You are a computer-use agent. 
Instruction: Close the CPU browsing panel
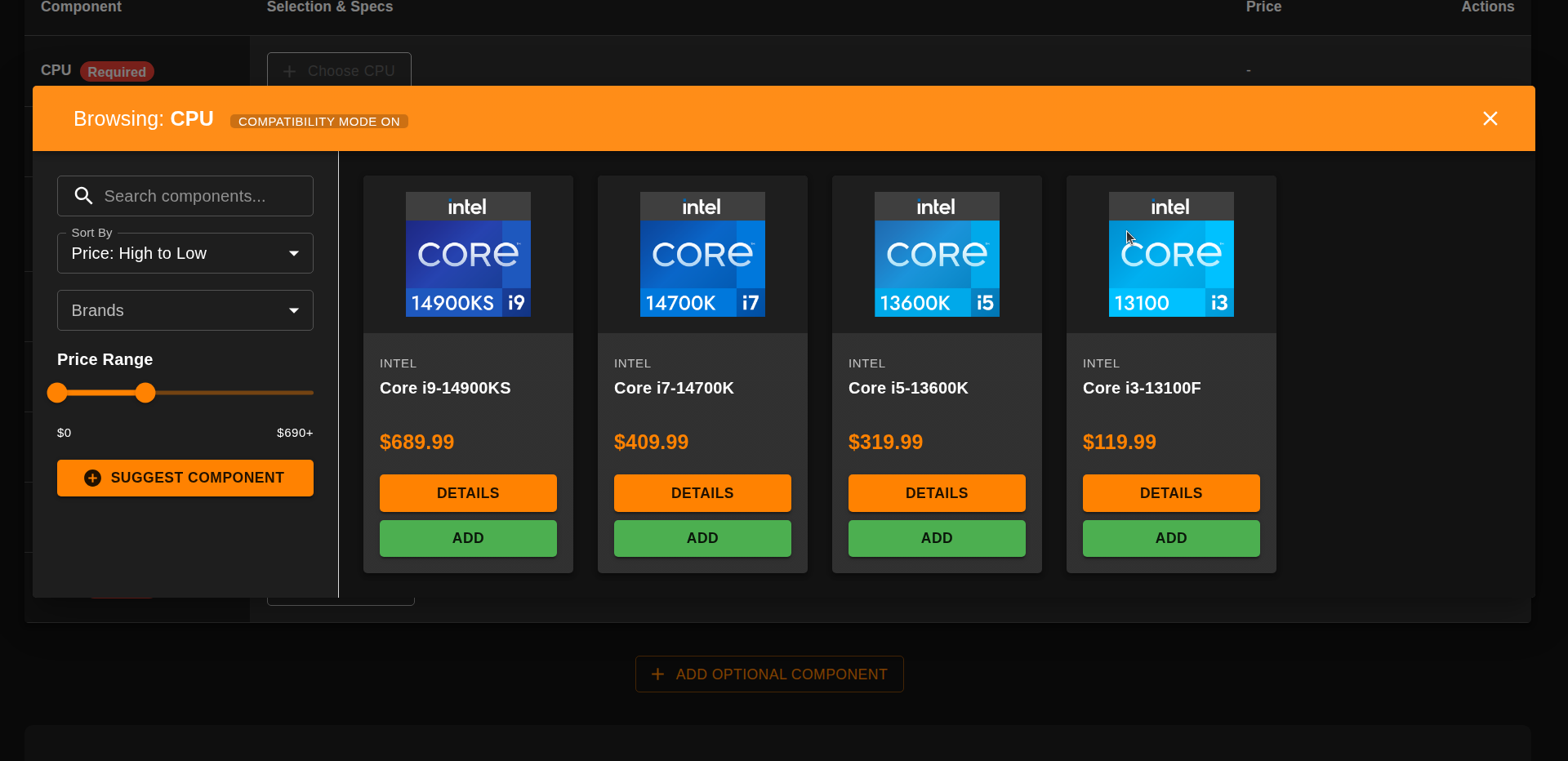1490,119
